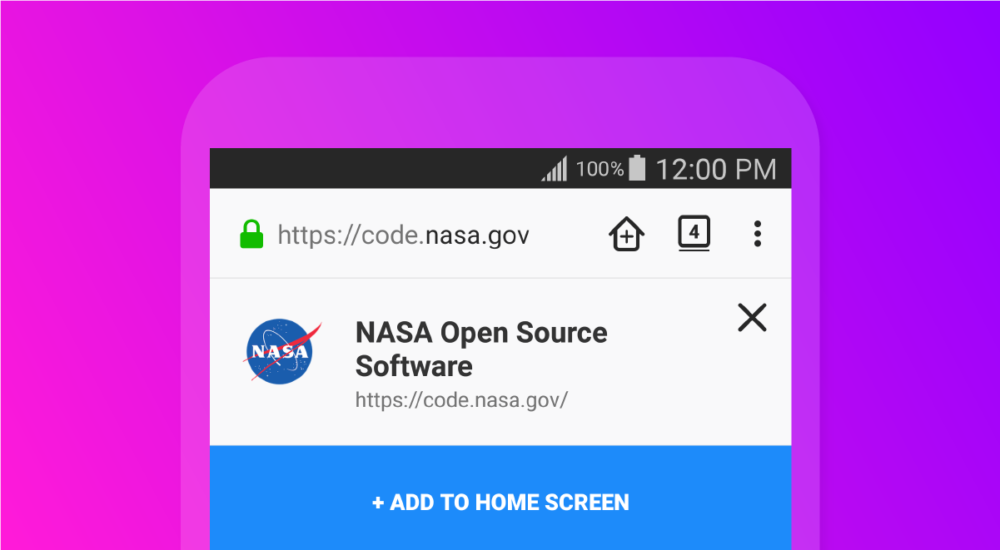
Task: Open the https://code.nasa.gov/ link under the title
Action: (x=461, y=400)
